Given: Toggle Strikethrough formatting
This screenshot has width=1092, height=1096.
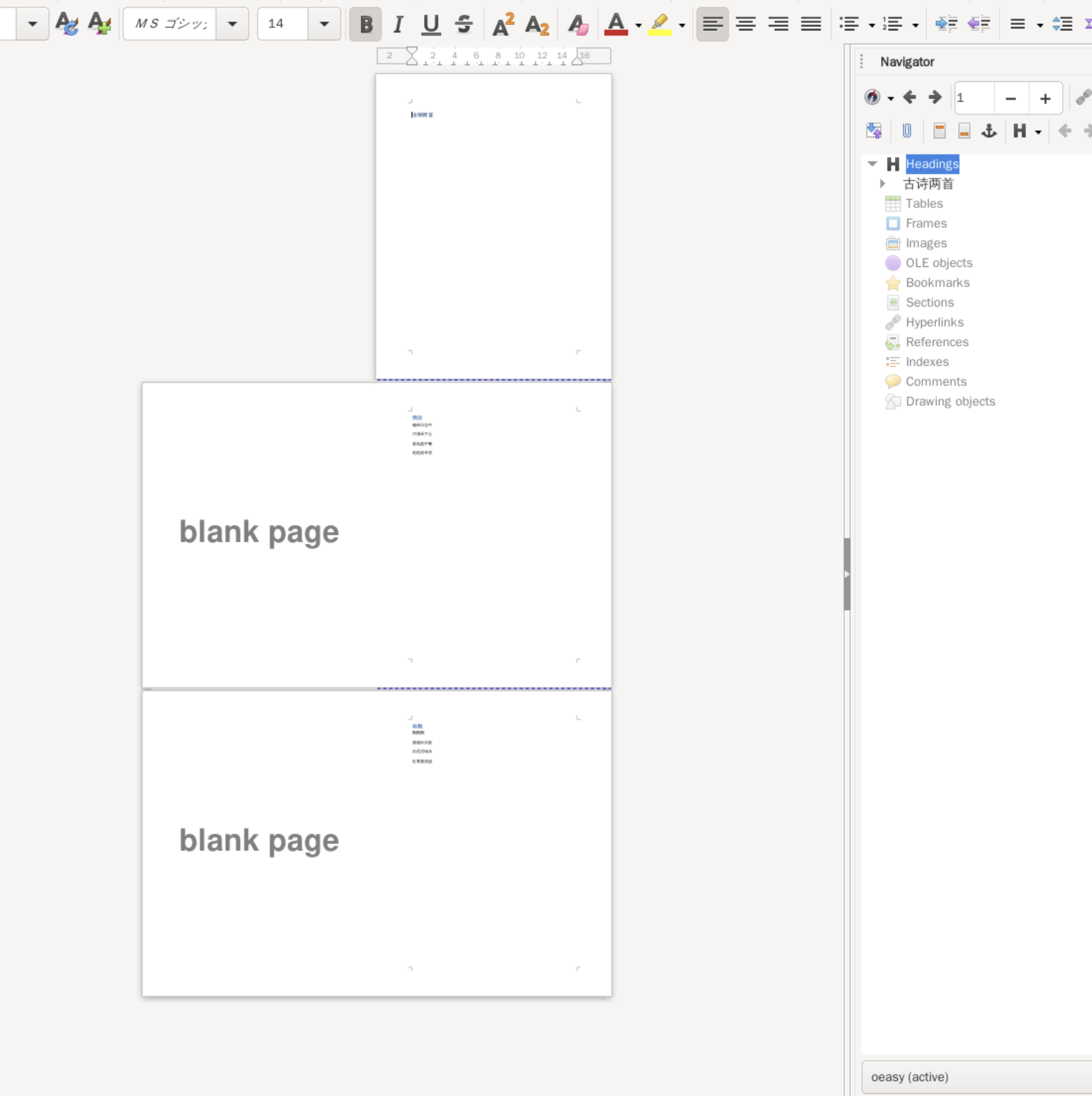Looking at the screenshot, I should (x=464, y=24).
